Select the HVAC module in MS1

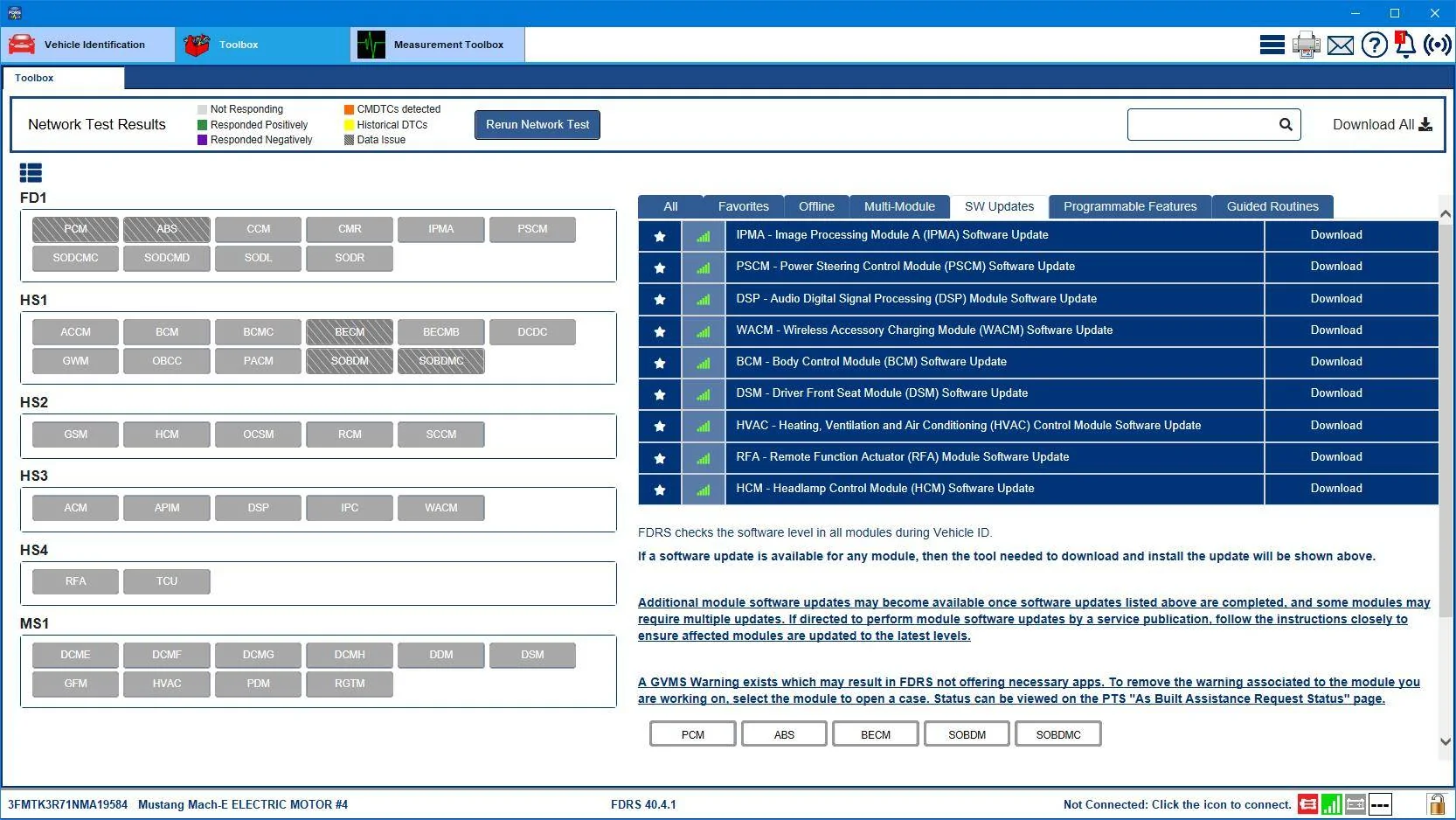click(x=167, y=684)
